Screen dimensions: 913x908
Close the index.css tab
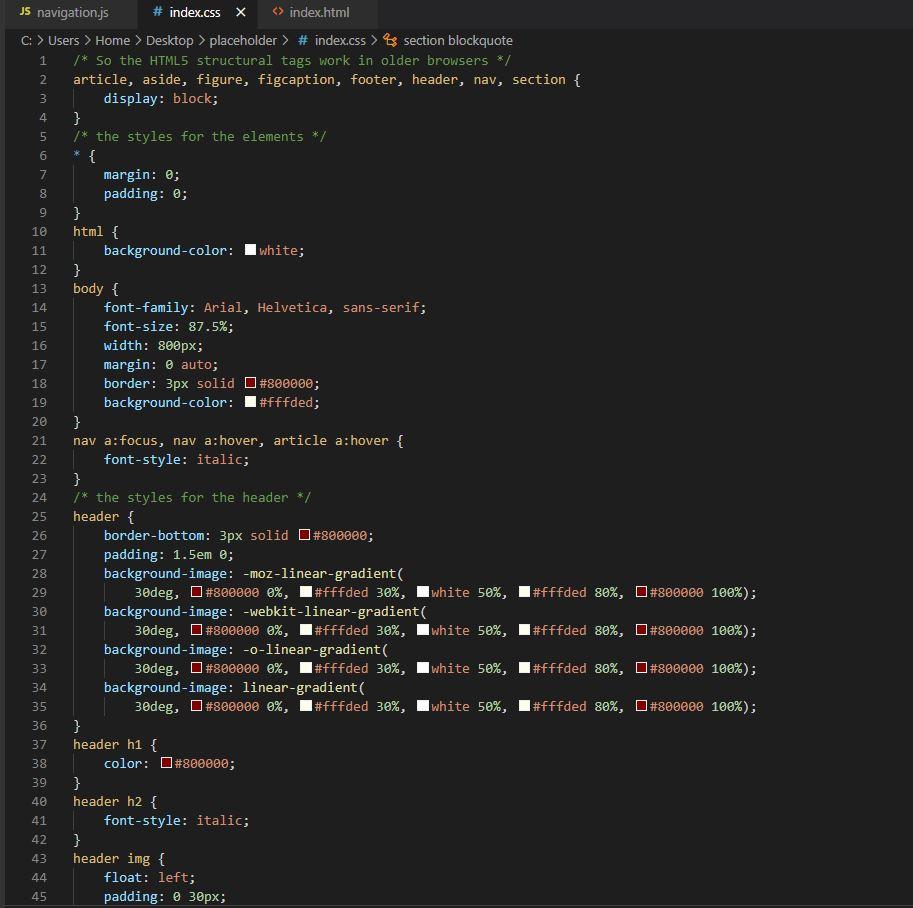[240, 12]
